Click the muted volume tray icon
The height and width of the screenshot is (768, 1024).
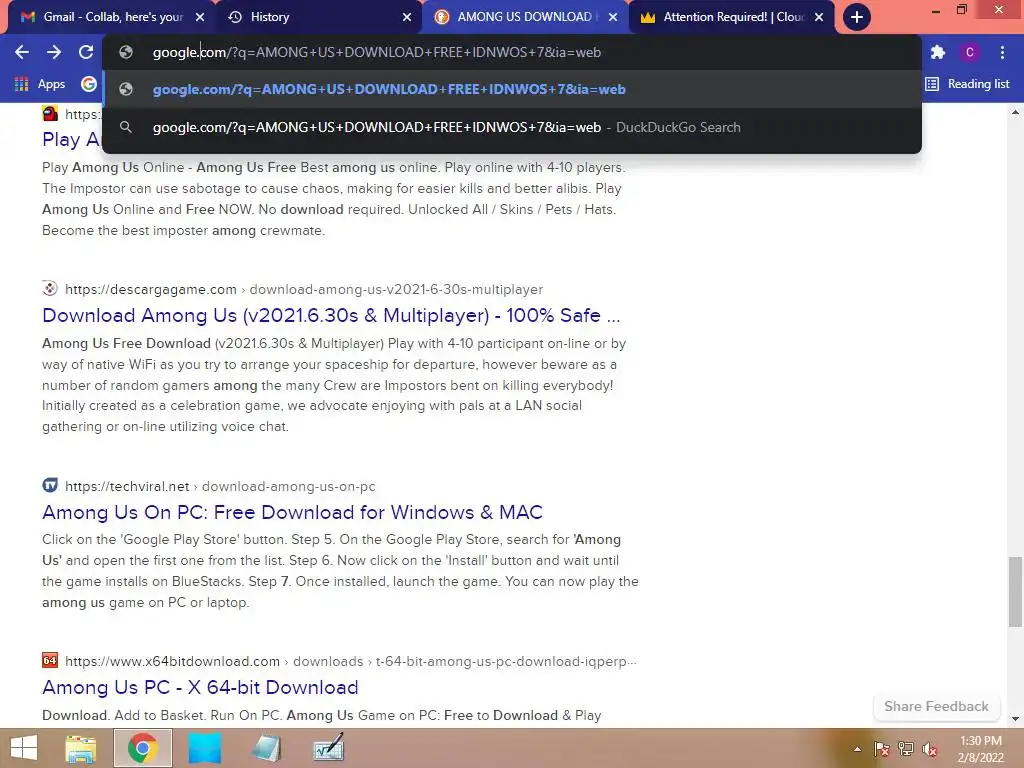(930, 749)
